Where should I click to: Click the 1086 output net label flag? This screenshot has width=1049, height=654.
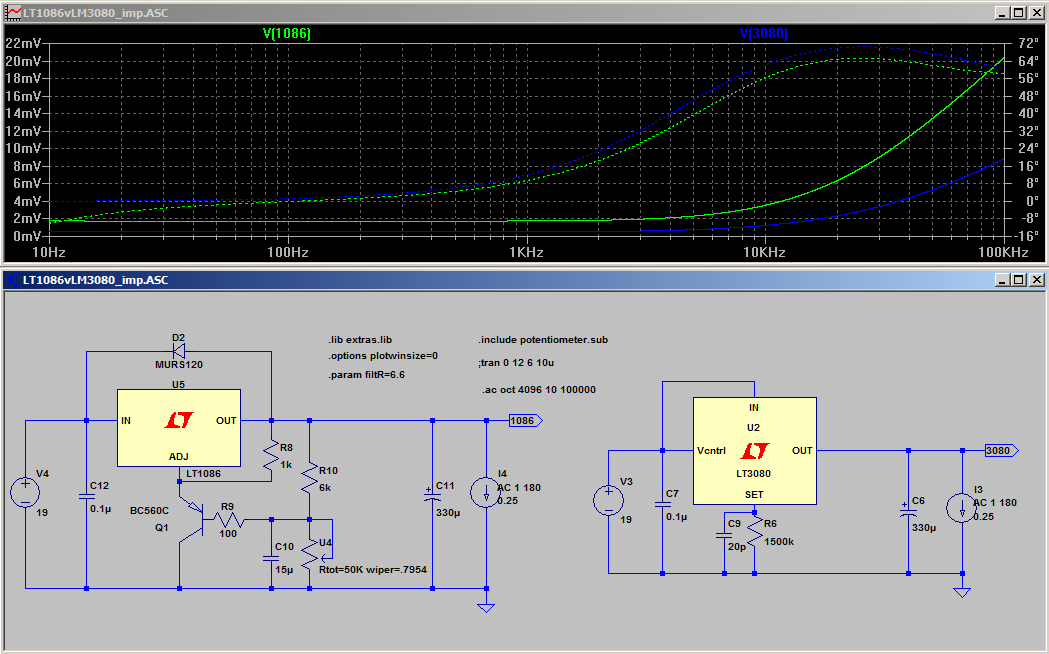(525, 421)
